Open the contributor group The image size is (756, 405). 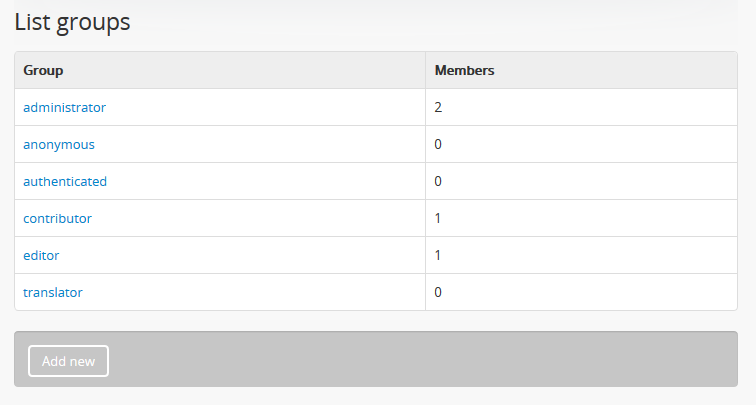(58, 218)
